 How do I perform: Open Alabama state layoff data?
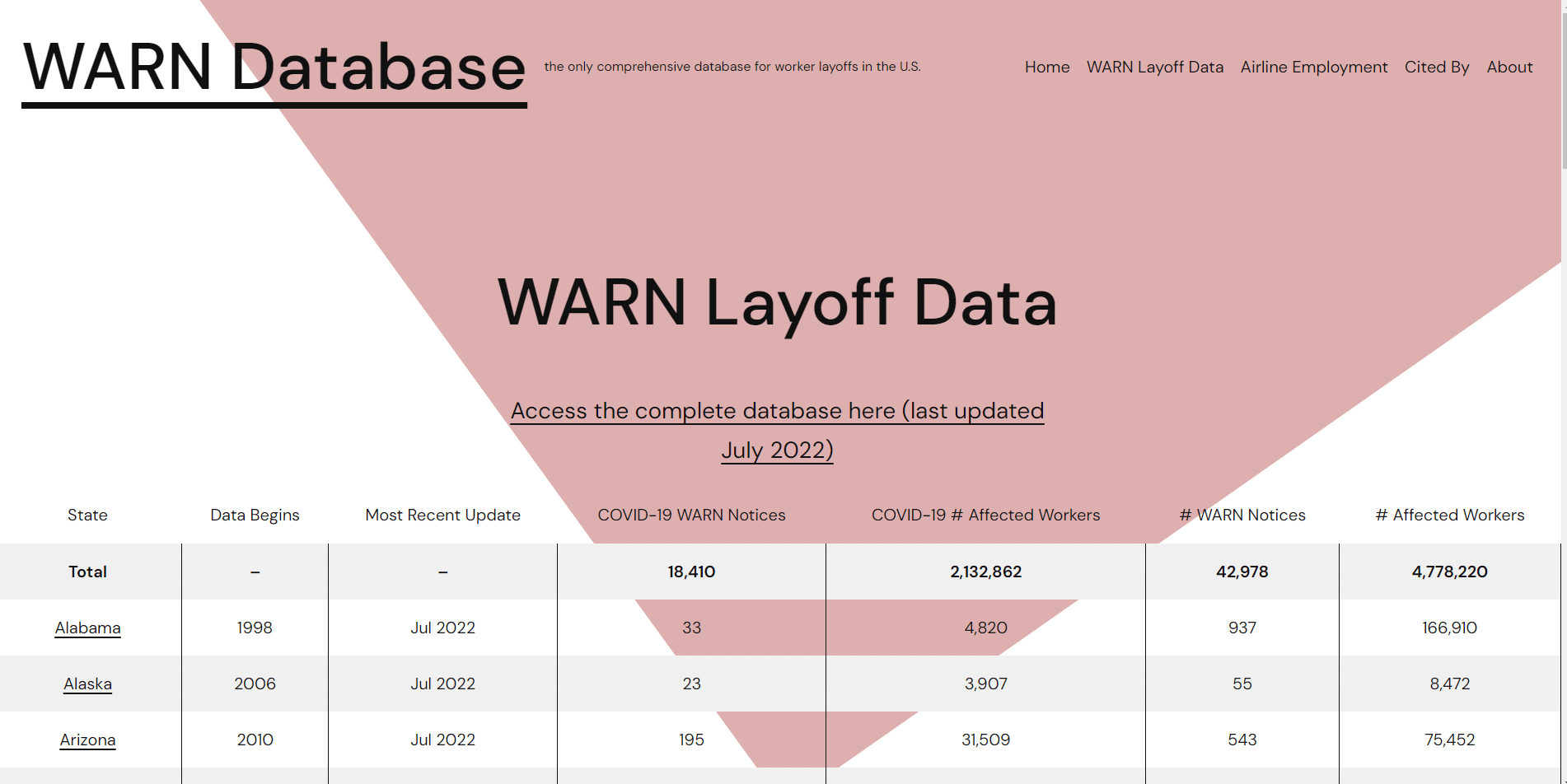[87, 628]
